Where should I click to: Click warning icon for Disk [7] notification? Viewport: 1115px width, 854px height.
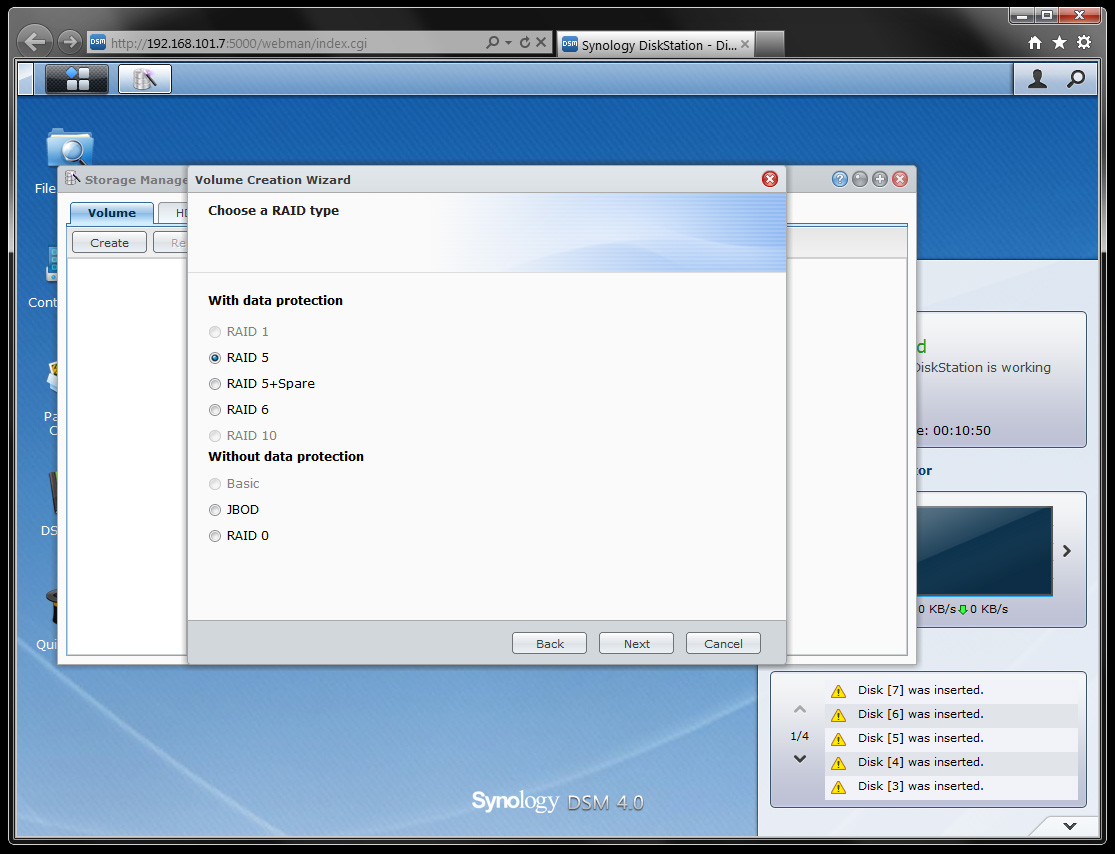click(838, 691)
